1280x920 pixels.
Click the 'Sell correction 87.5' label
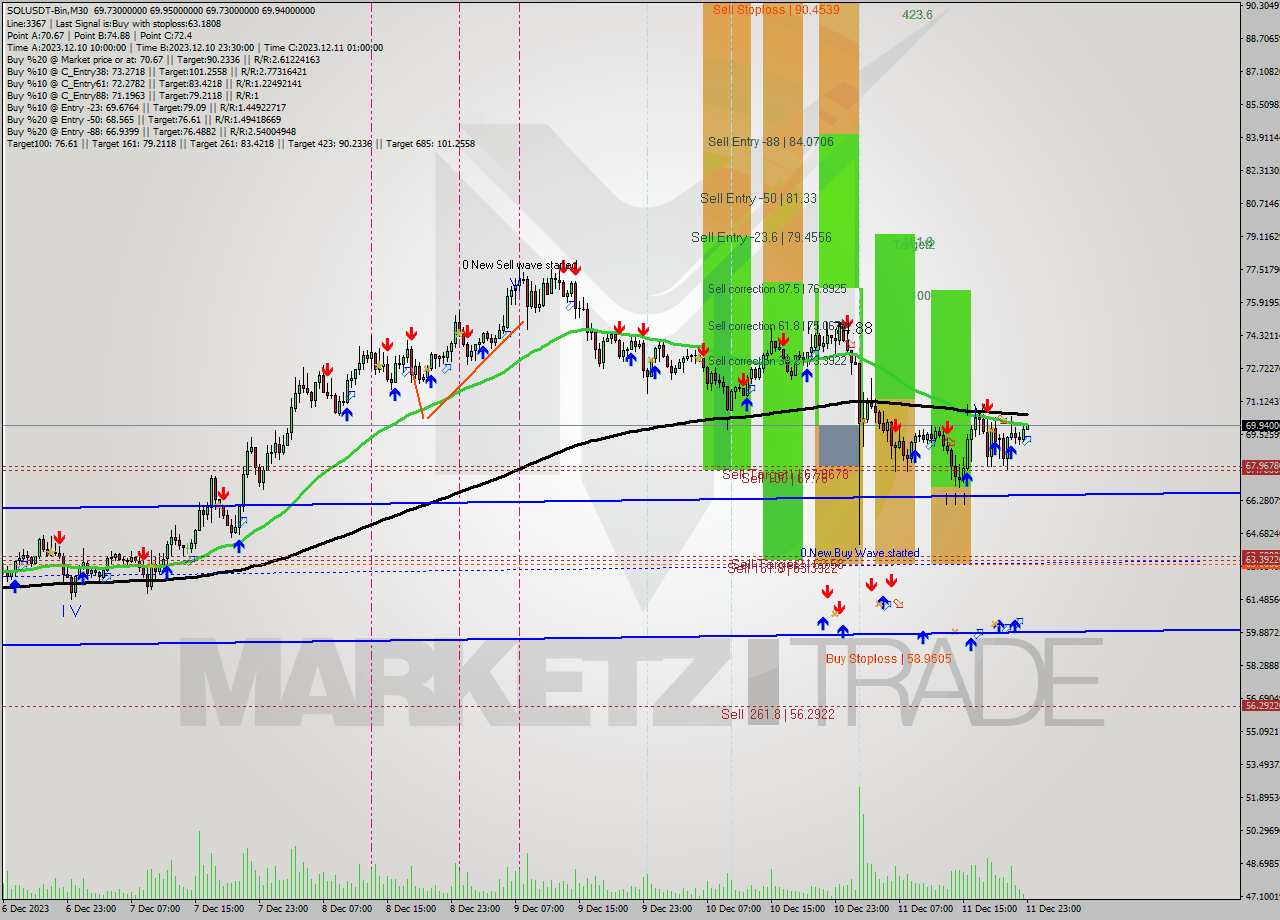coord(777,289)
